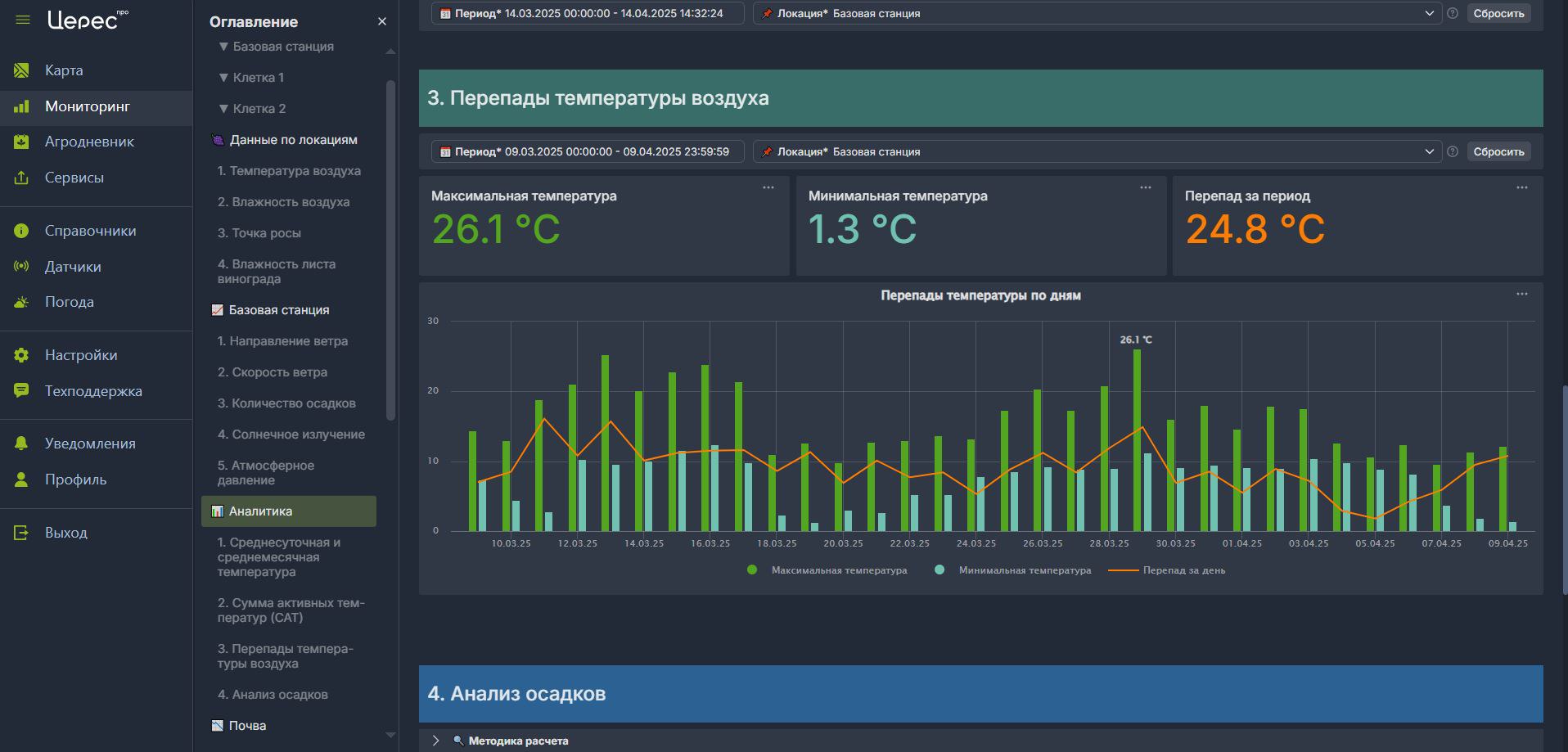Open 4. Анализ осадков contents item
The height and width of the screenshot is (752, 1568).
273,695
